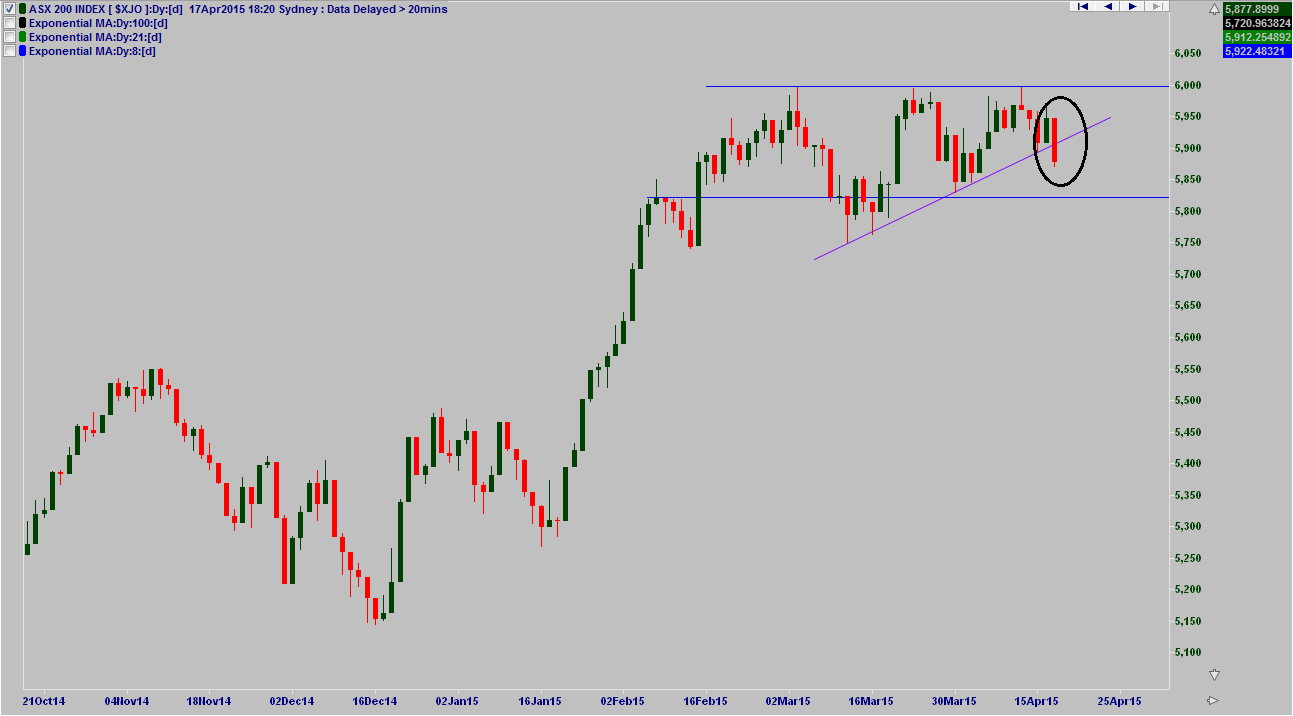Enable the Exponential MA 21-day checkbox
Viewport: 1293px width, 716px height.
9,37
